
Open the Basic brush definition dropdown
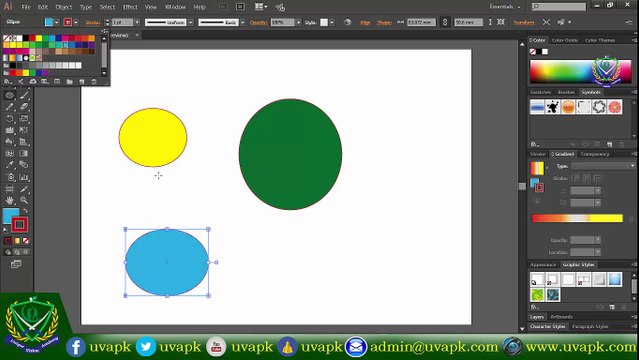[x=242, y=22]
